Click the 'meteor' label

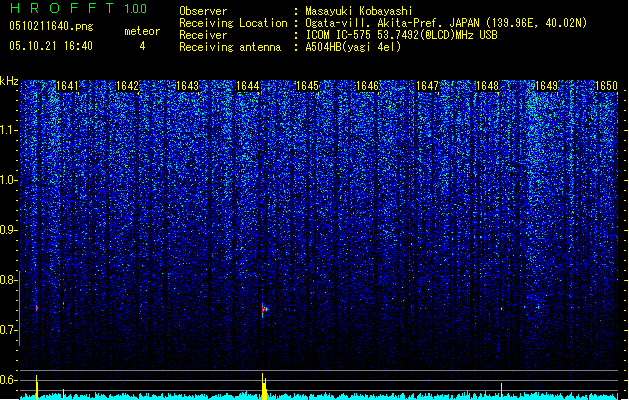coord(142,31)
